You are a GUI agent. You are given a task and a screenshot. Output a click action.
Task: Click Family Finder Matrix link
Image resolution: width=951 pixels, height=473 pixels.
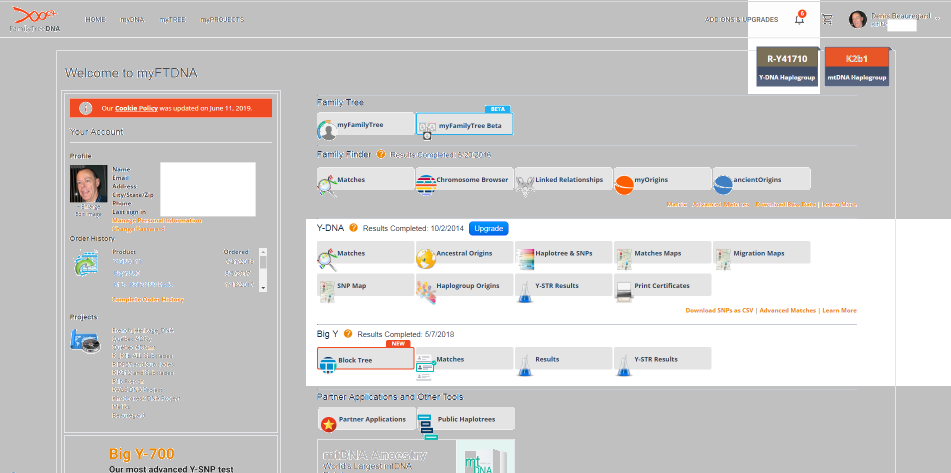point(677,204)
